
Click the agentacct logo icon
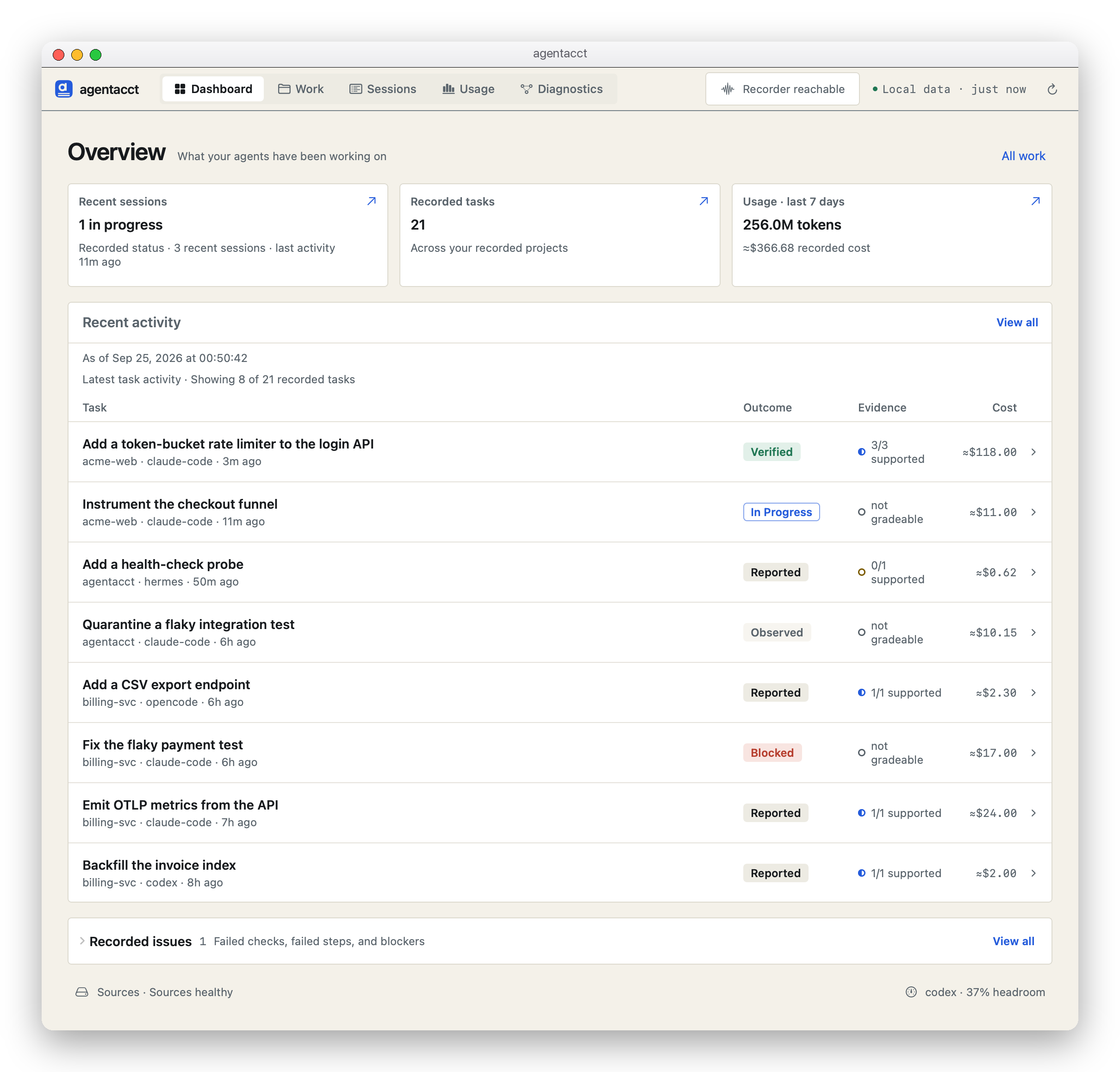(x=63, y=88)
